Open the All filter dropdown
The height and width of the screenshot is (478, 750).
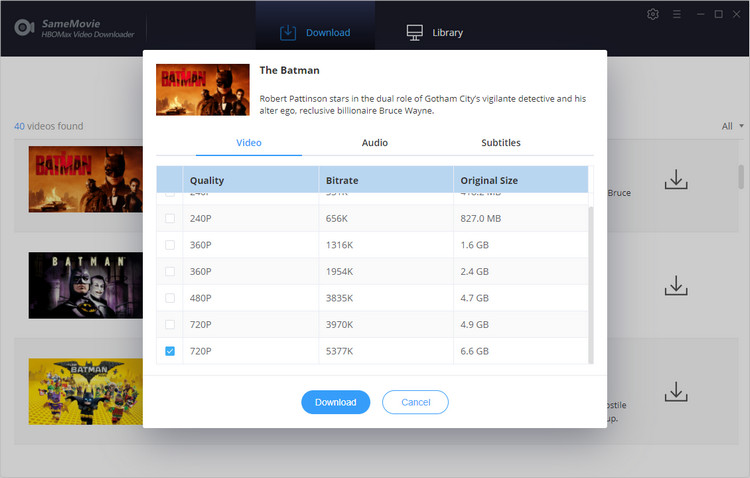tap(732, 126)
